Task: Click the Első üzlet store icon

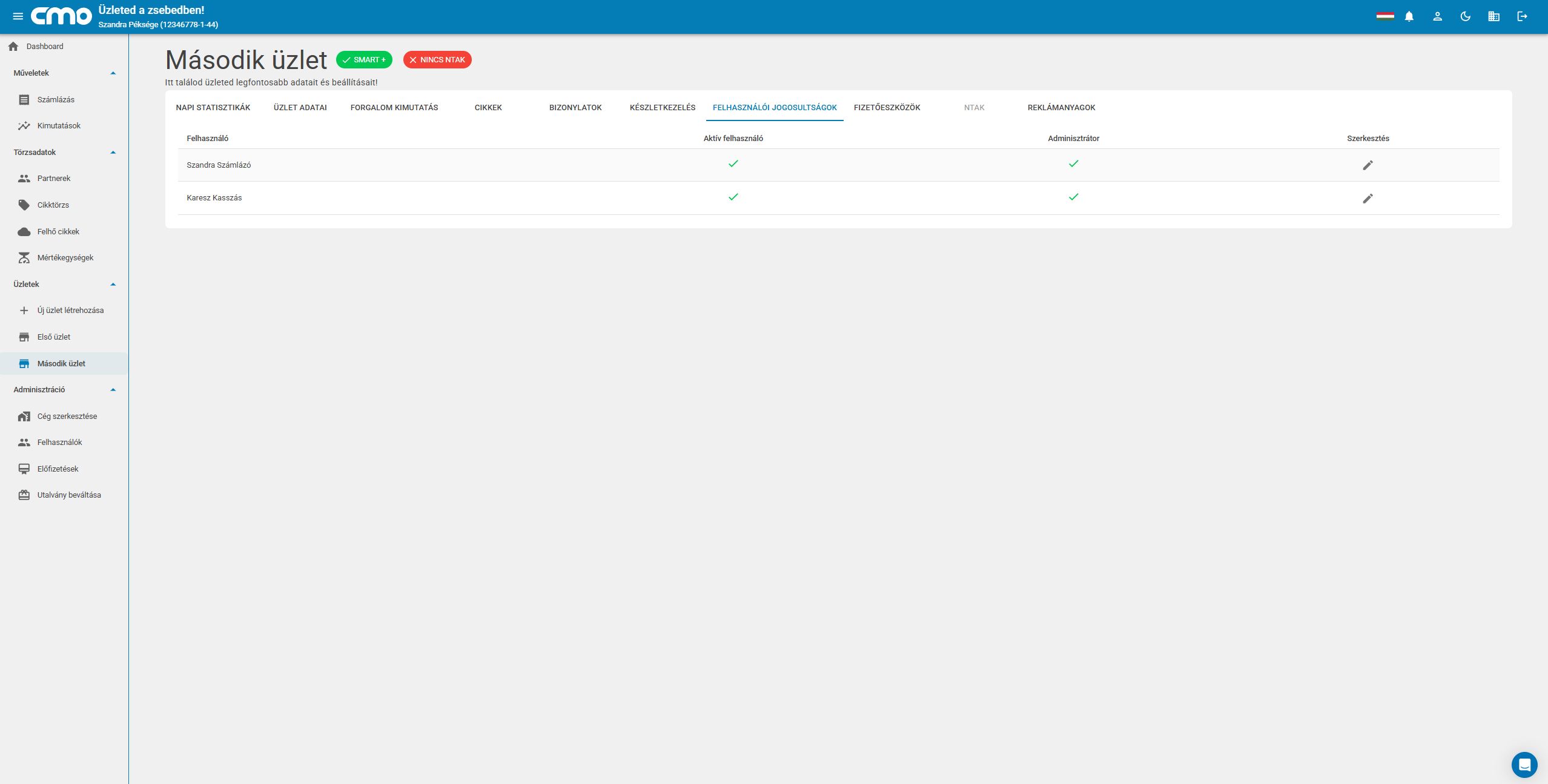Action: tap(24, 337)
